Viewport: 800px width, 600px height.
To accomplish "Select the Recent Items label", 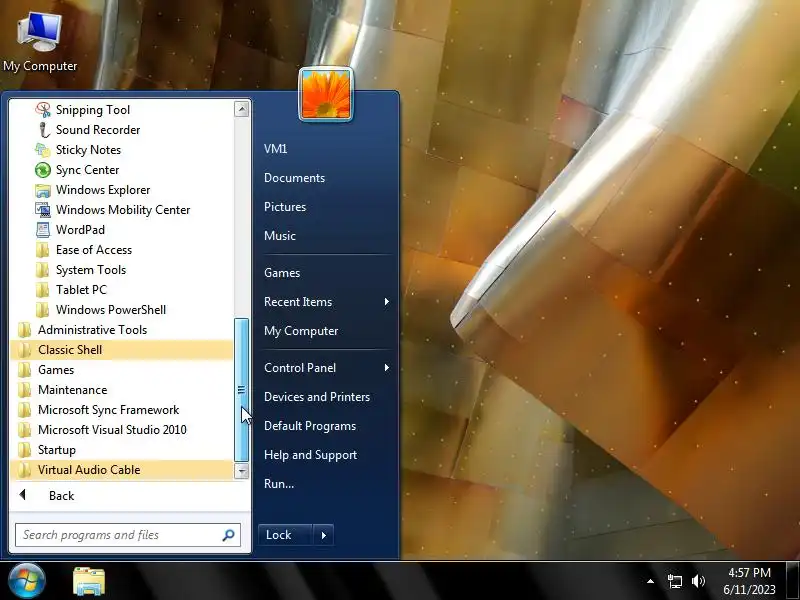I will [x=298, y=302].
